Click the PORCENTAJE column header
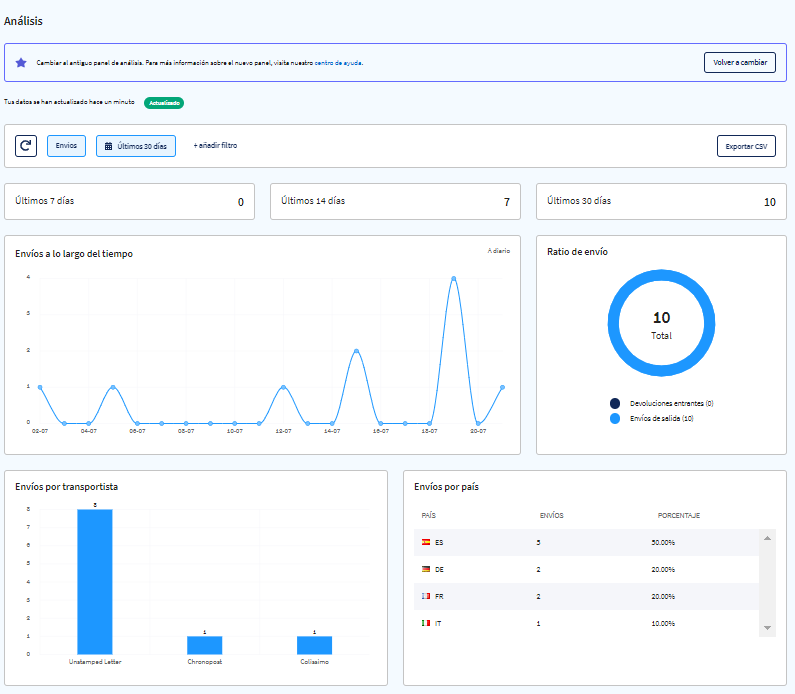Screen dimensions: 795x694 click(x=679, y=516)
